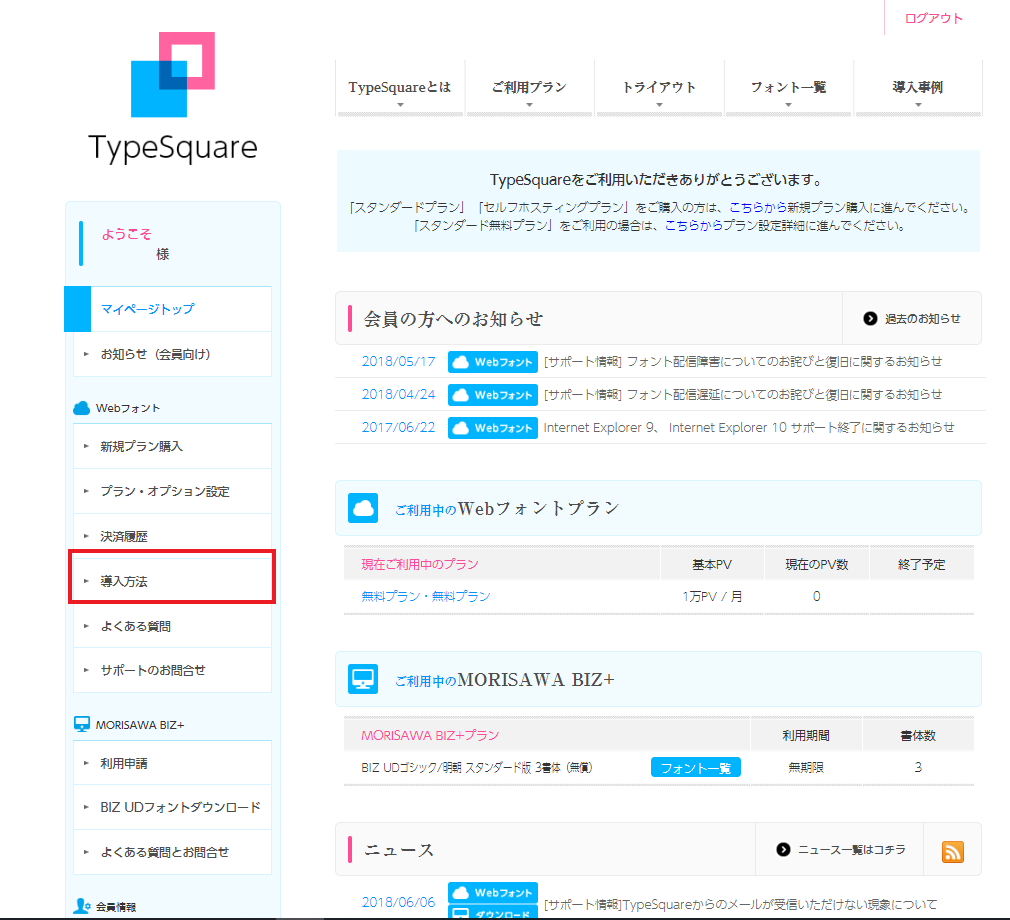Open the 2018/05/17 font delivery outage notice
The image size is (1010, 920).
click(x=743, y=362)
